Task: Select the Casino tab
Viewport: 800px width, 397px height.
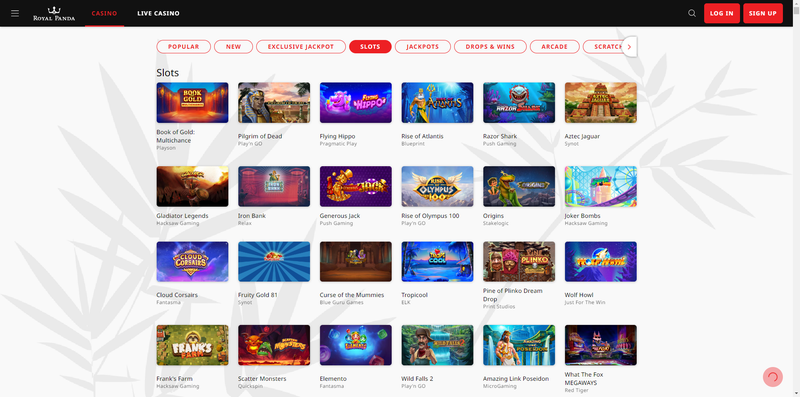Action: [104, 13]
